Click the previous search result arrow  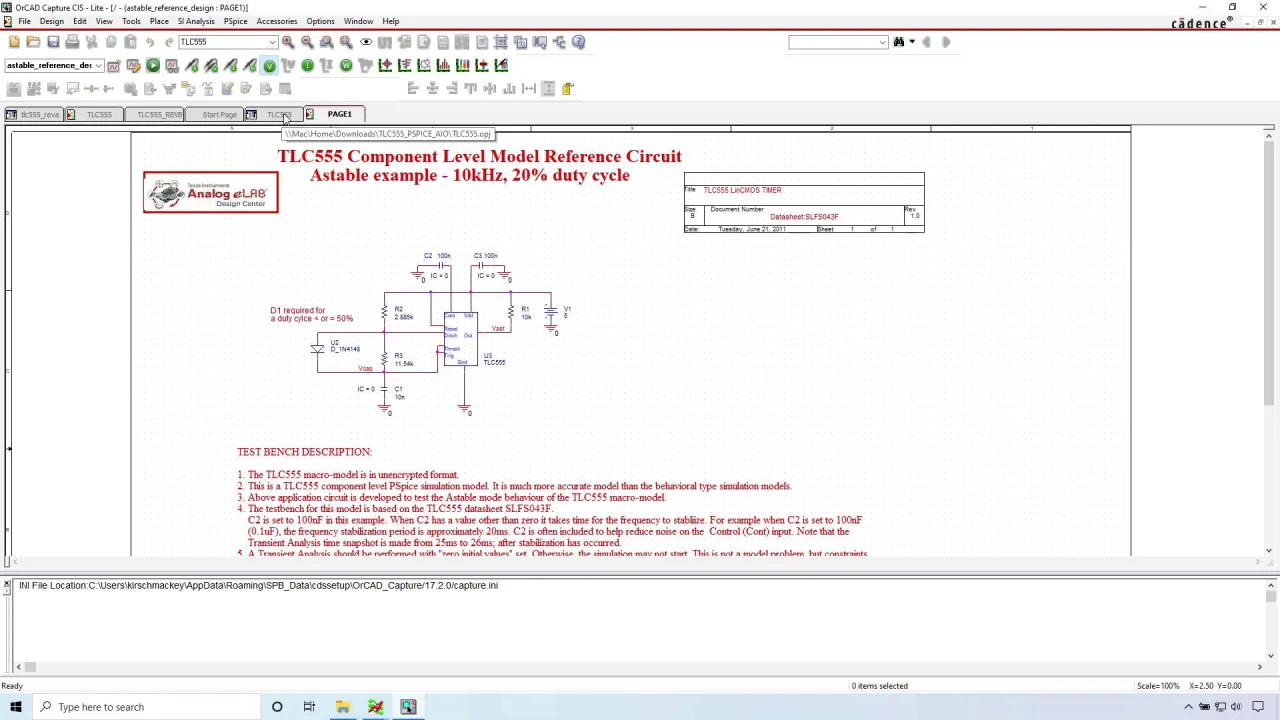tap(927, 42)
